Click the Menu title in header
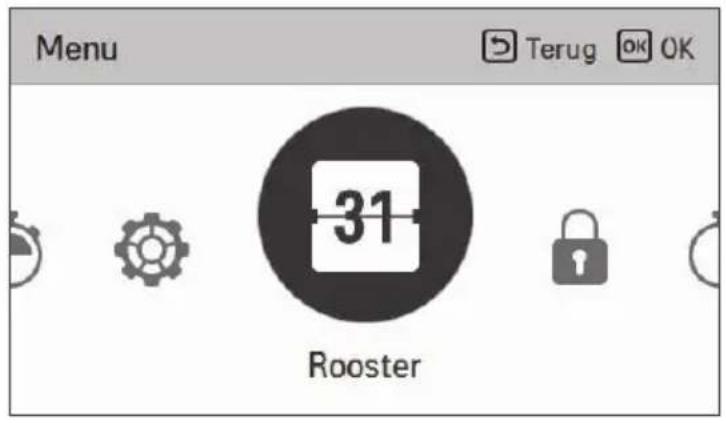 coord(76,48)
